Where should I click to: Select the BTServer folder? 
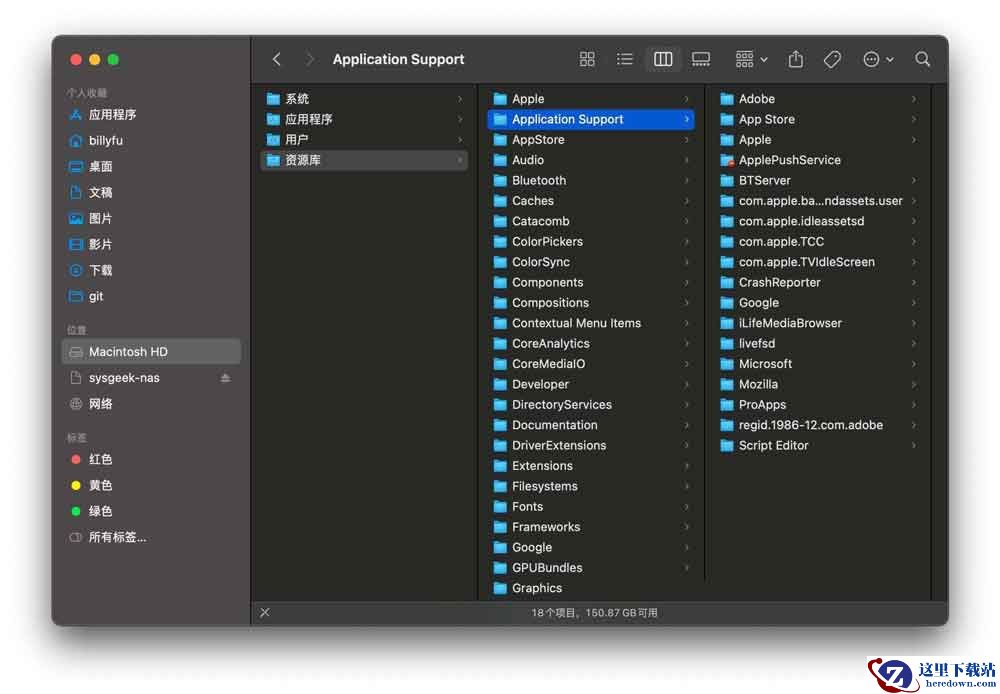818,181
